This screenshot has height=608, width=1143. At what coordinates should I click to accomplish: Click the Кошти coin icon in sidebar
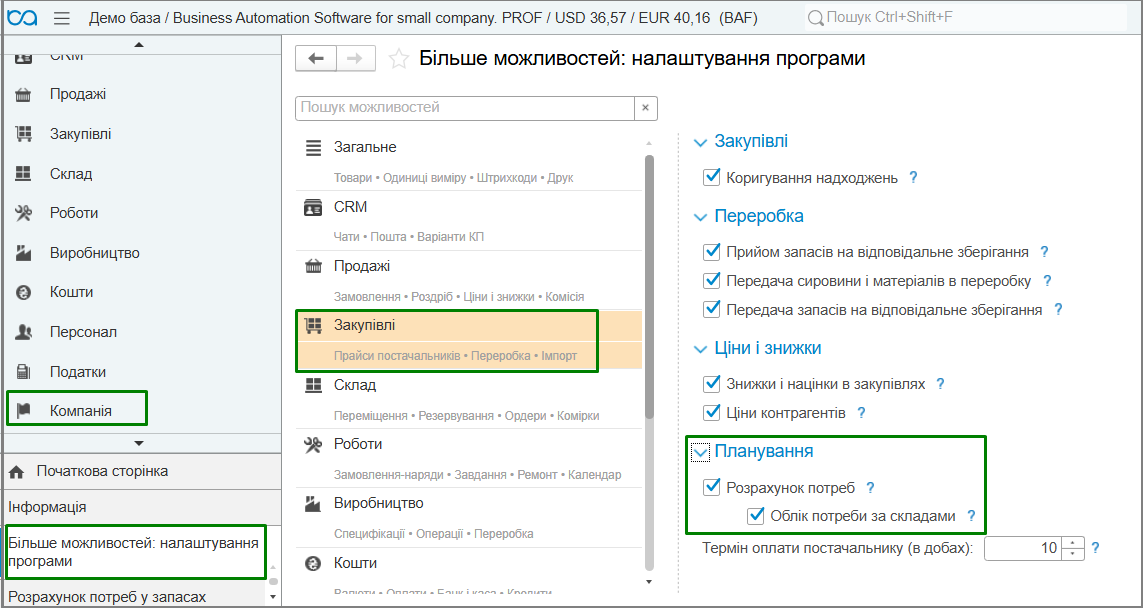pos(23,292)
